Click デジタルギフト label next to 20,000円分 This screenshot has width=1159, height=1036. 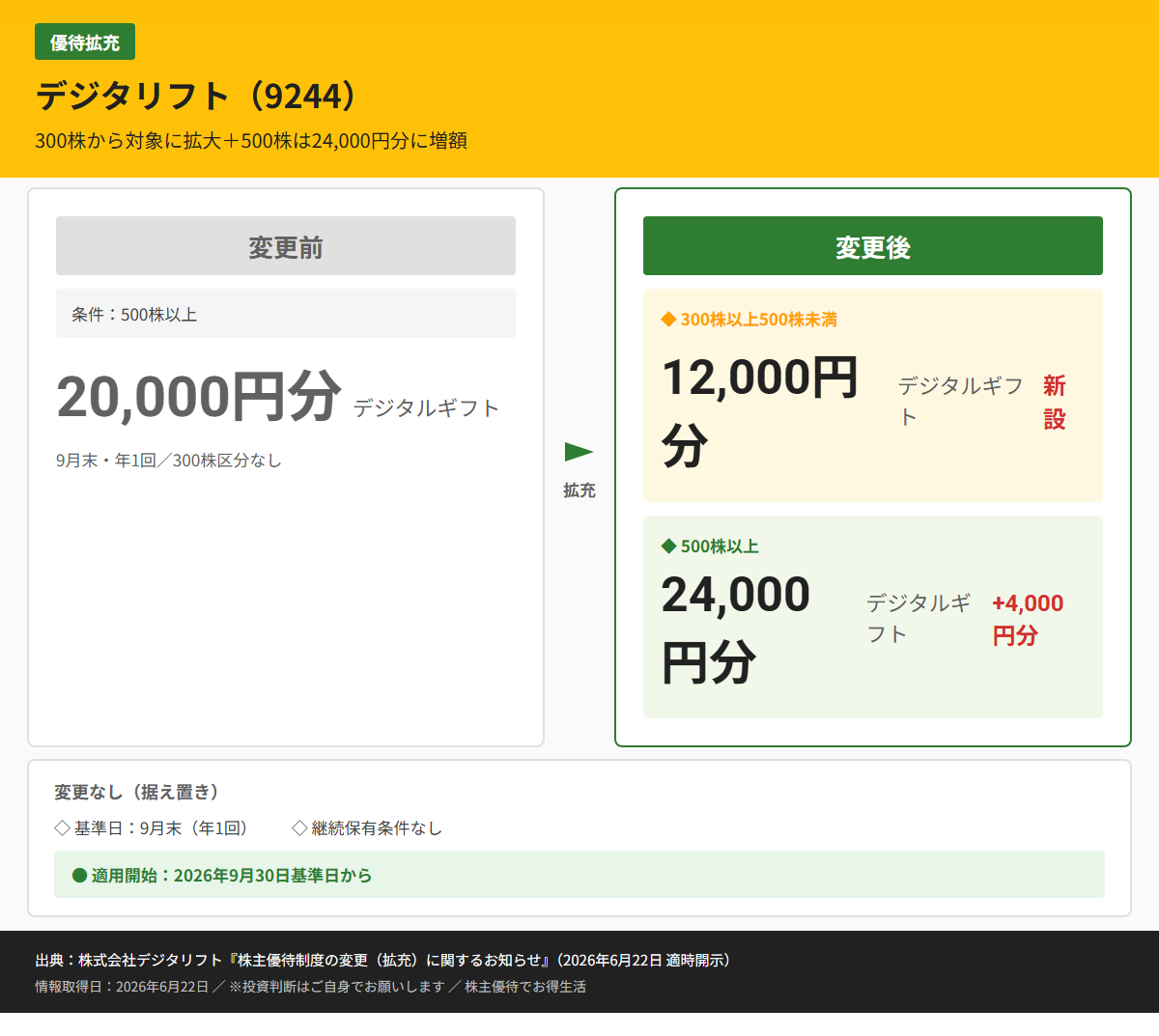point(426,408)
